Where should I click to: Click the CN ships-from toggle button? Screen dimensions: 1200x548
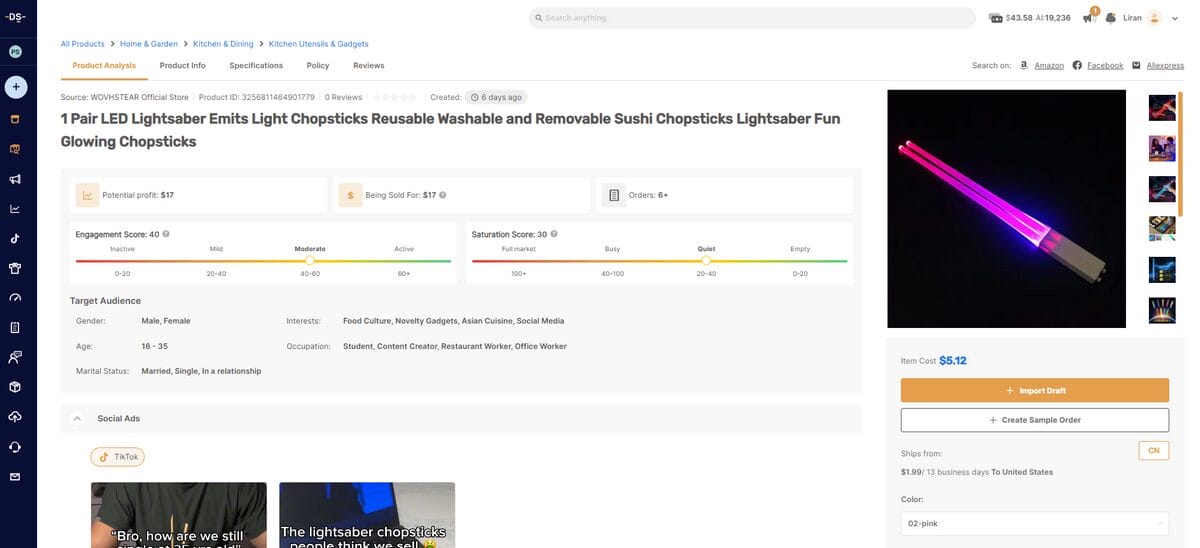click(1153, 451)
